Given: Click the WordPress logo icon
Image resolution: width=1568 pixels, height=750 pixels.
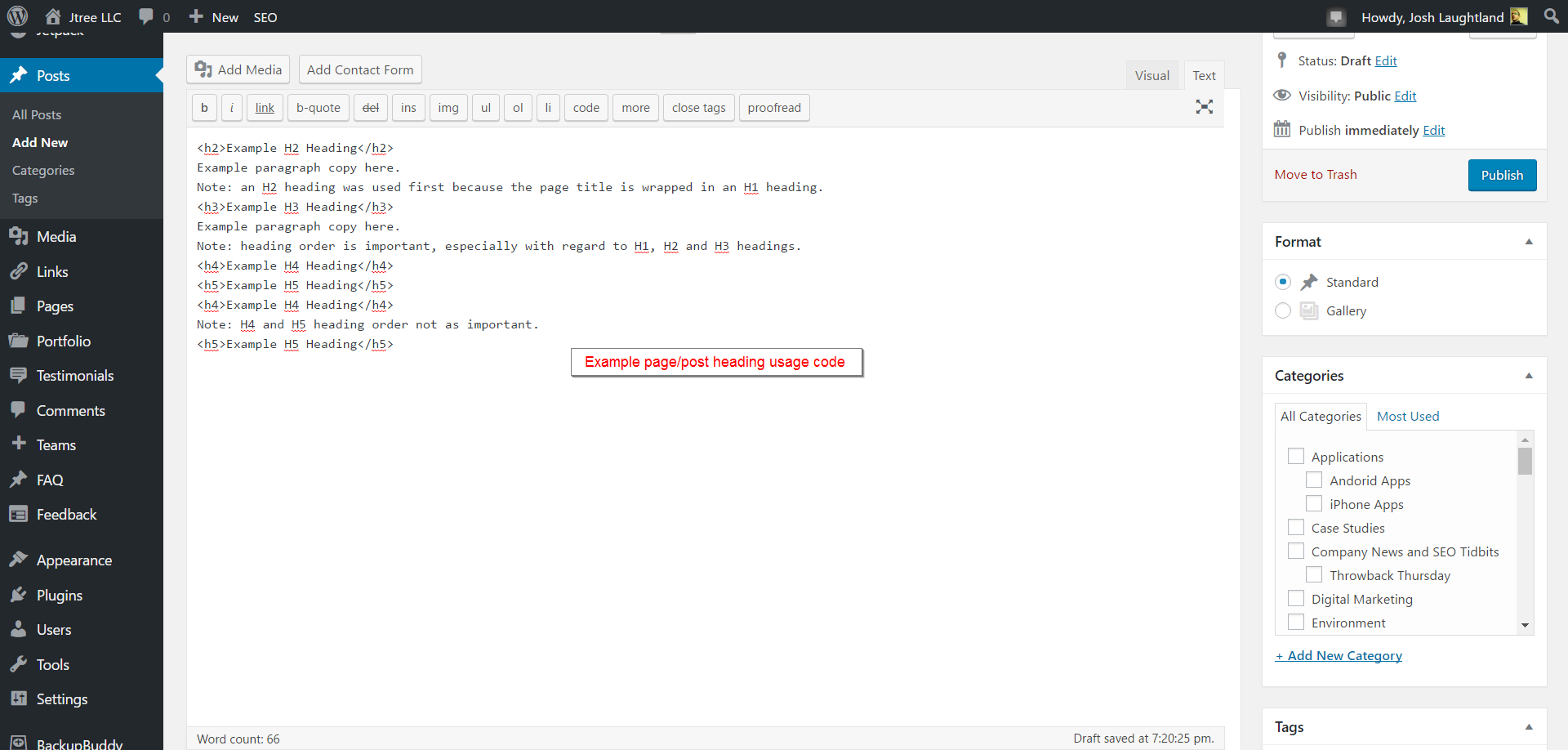Looking at the screenshot, I should tap(17, 16).
